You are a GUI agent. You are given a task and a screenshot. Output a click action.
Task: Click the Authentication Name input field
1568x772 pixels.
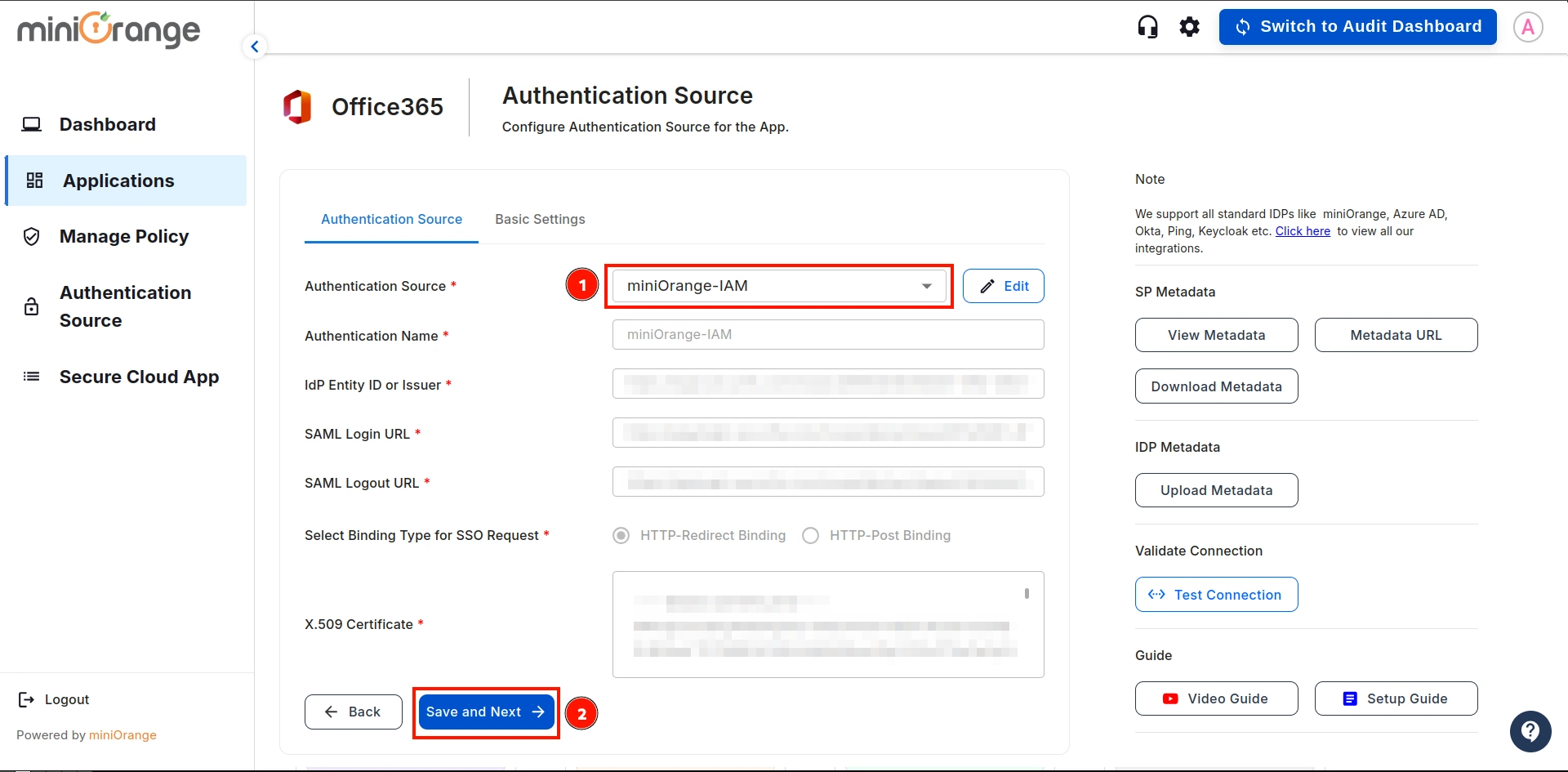[827, 334]
